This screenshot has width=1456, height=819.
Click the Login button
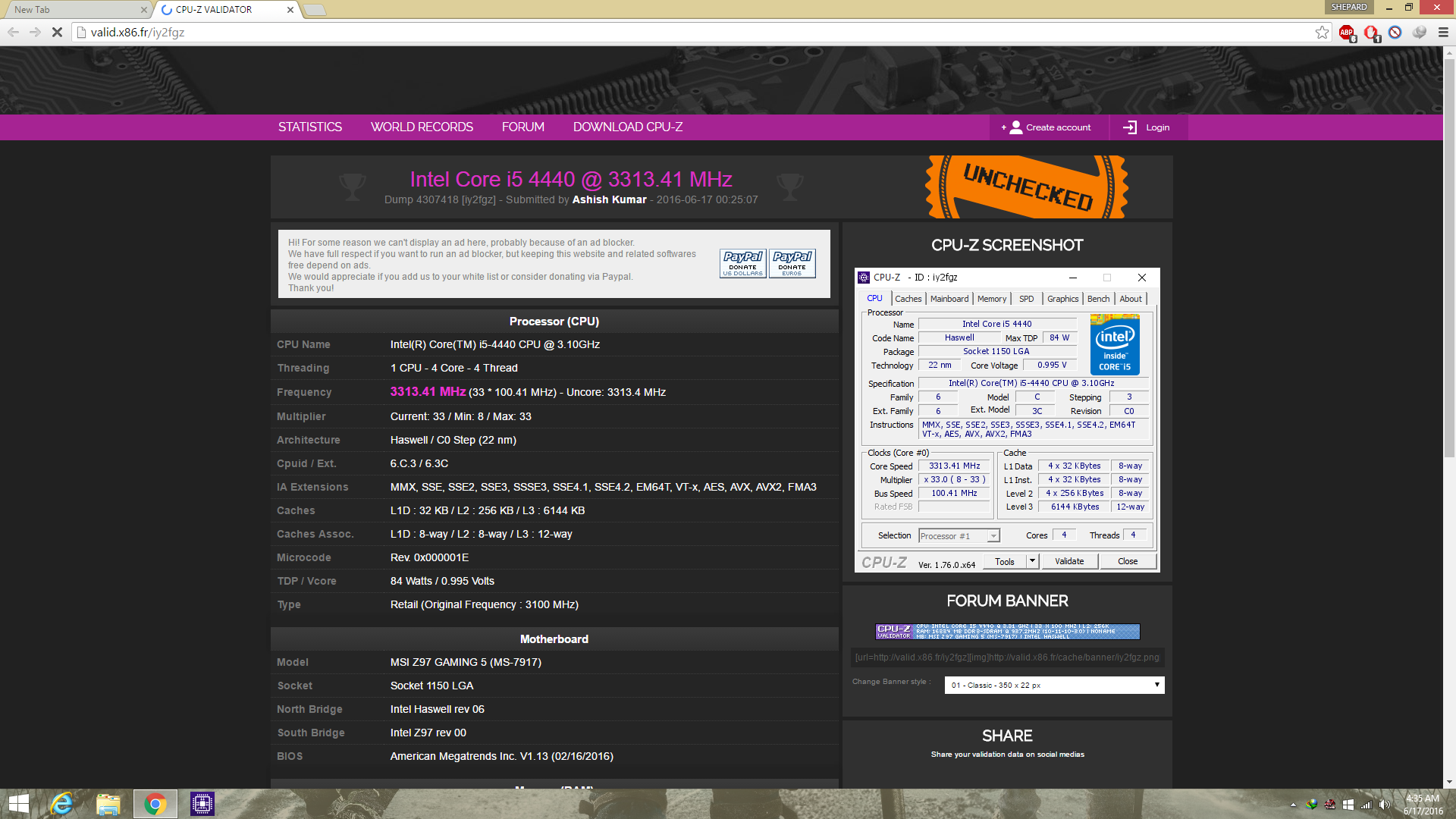(1148, 127)
